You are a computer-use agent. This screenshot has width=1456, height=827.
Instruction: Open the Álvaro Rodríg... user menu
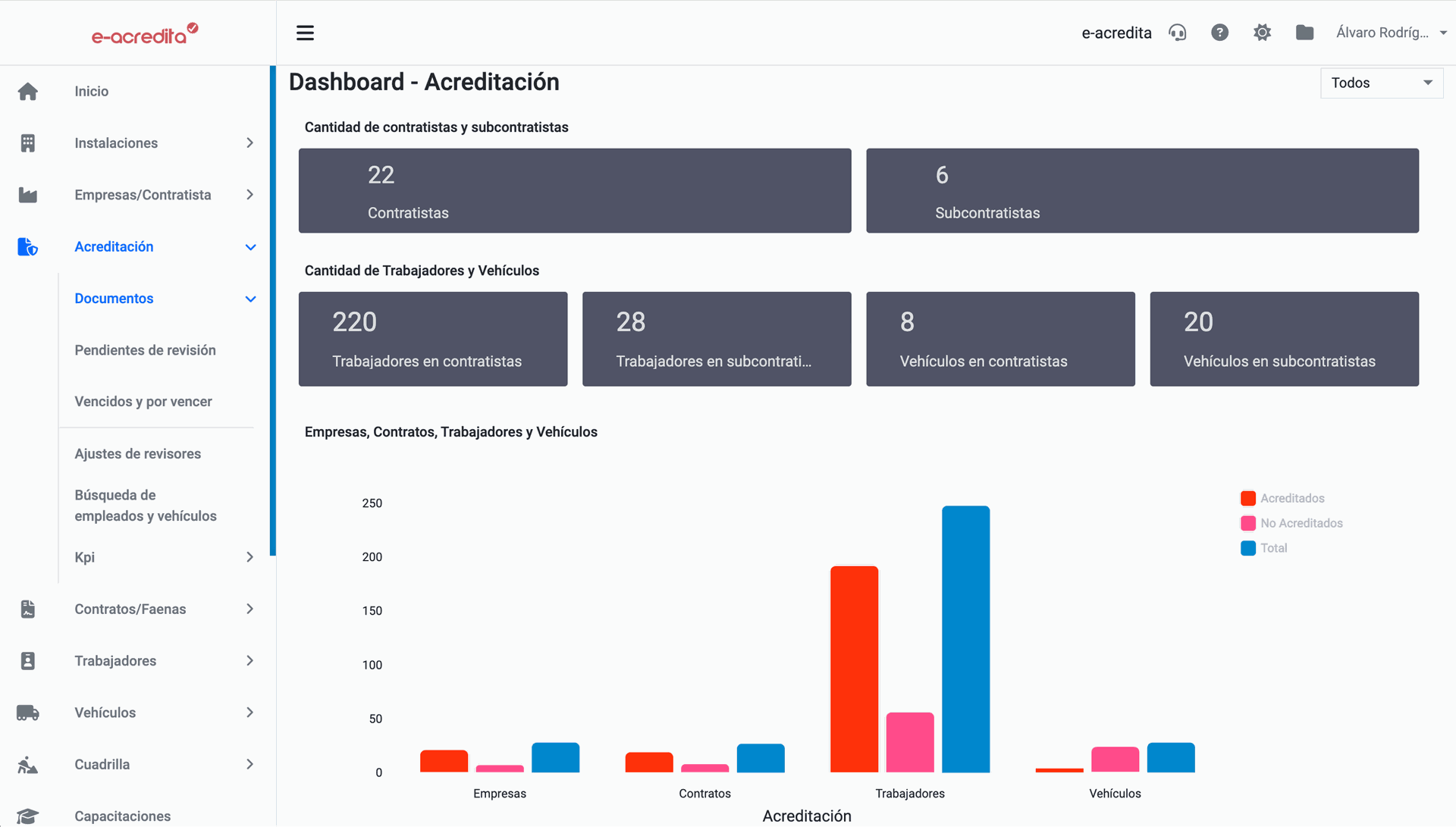point(1390,33)
